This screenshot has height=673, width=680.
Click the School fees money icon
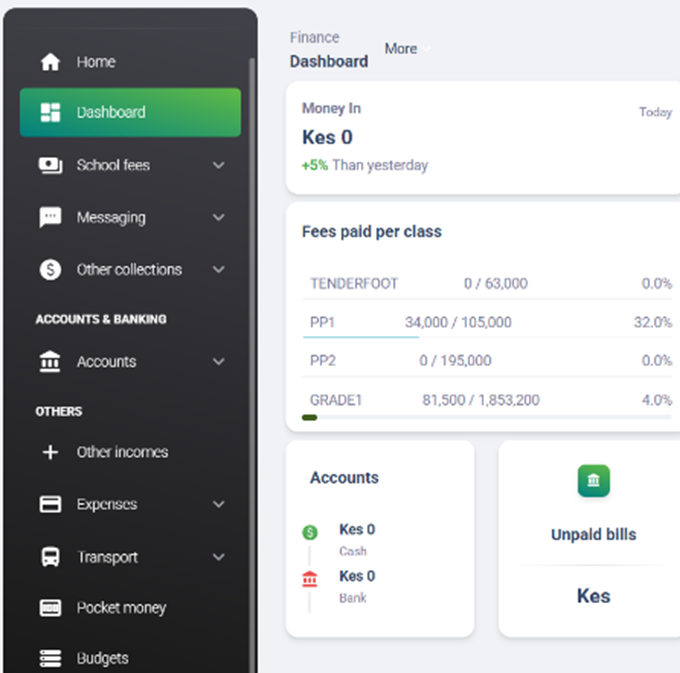(50, 165)
